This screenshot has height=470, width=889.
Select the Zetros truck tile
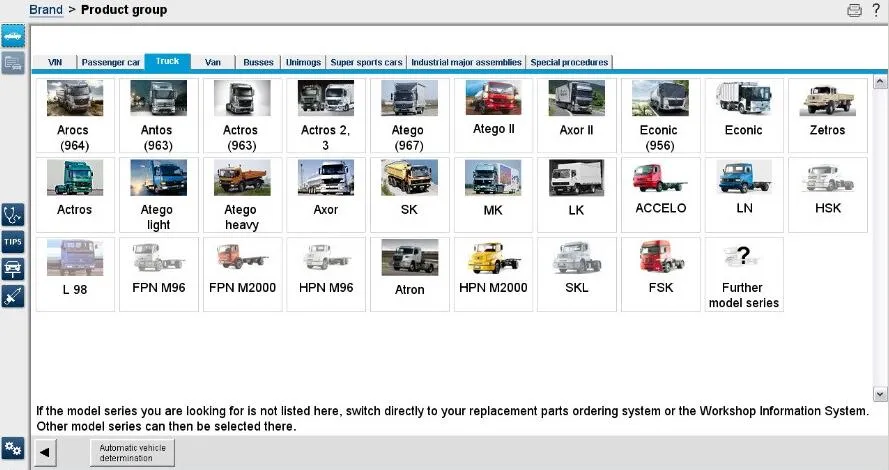(828, 116)
